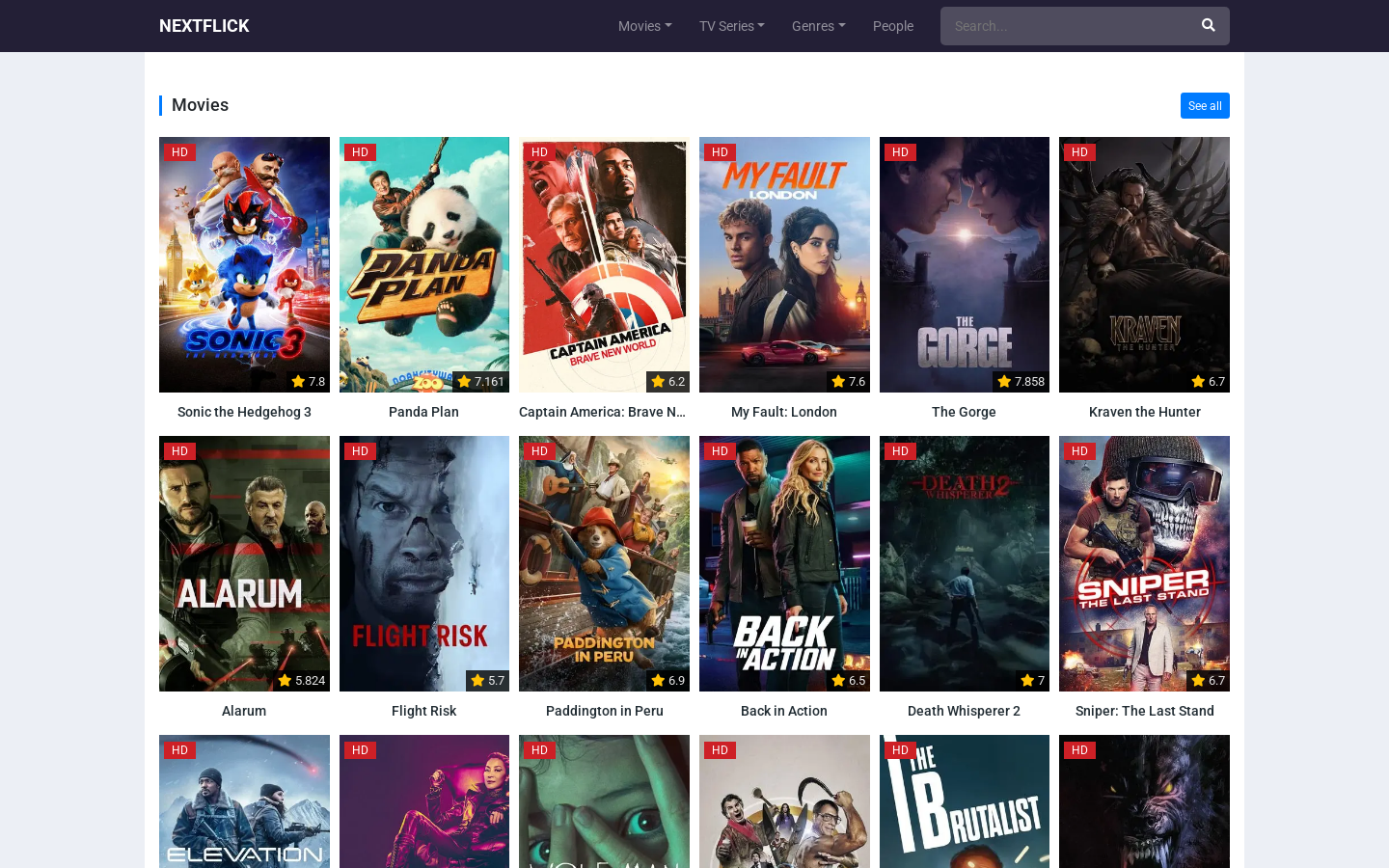Click the HD badge on Back in Action poster
The width and height of the screenshot is (1389, 868).
coord(720,451)
